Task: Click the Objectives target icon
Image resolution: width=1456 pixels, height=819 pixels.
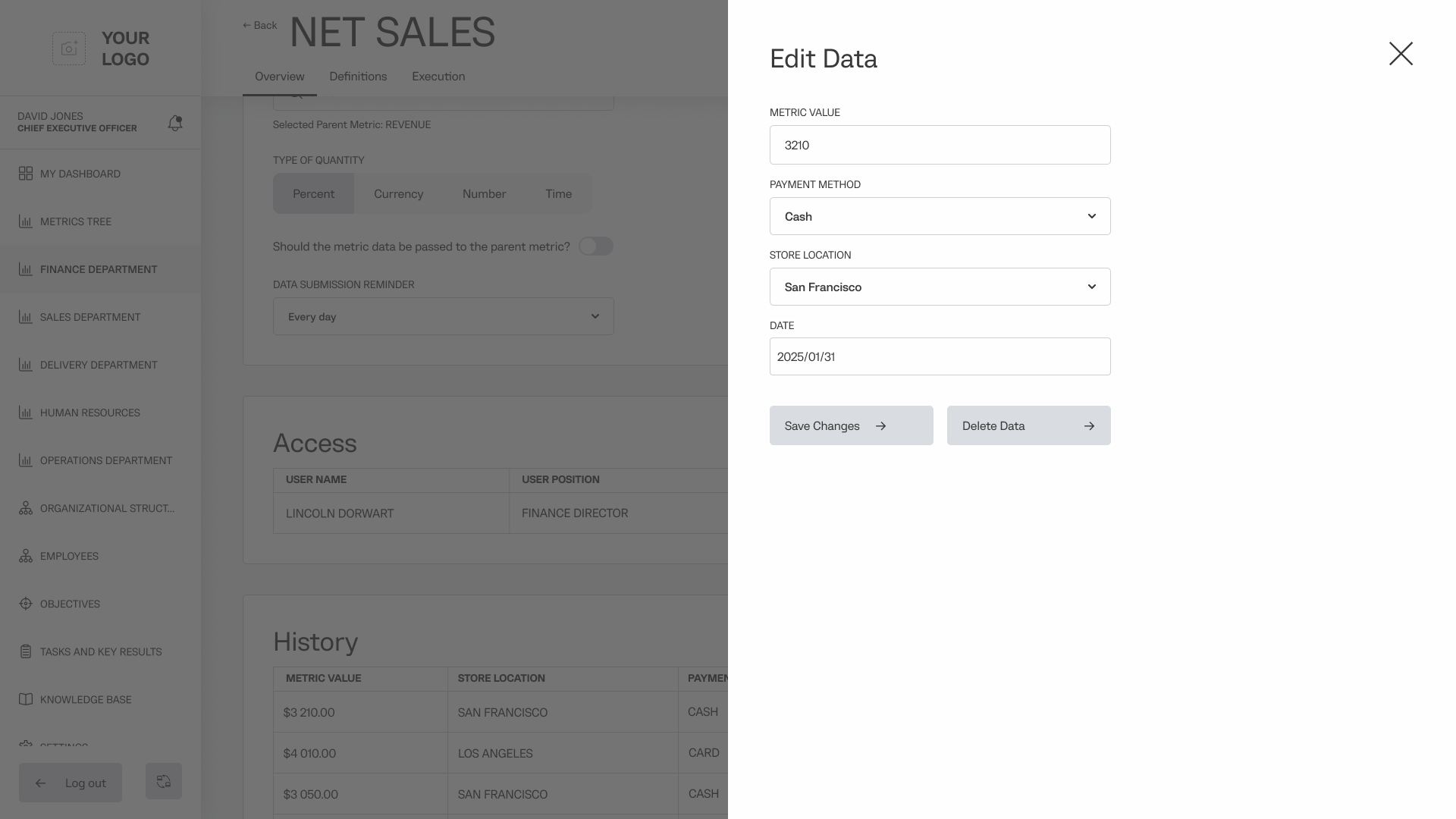Action: (x=26, y=604)
